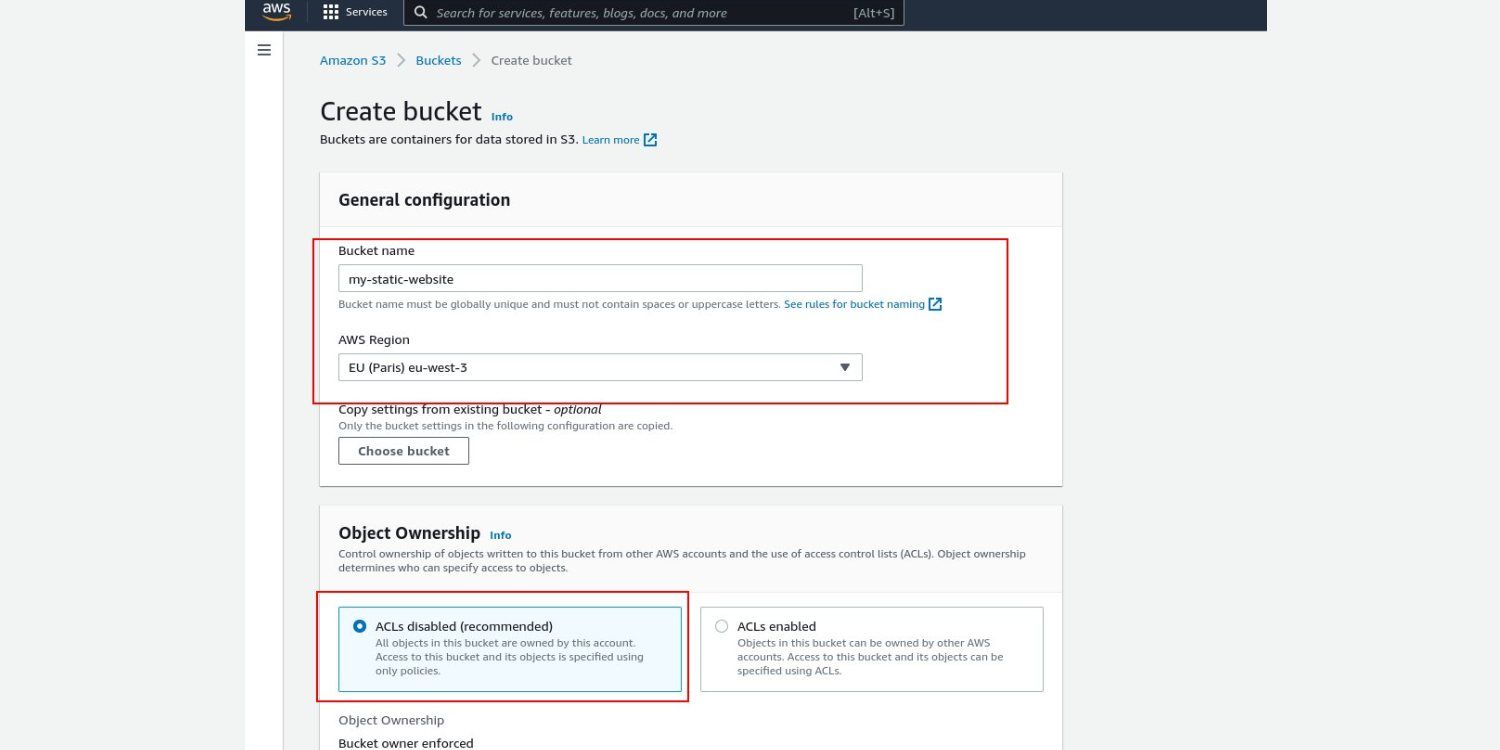Click the Services menu label
The image size is (1500, 750).
(x=367, y=12)
